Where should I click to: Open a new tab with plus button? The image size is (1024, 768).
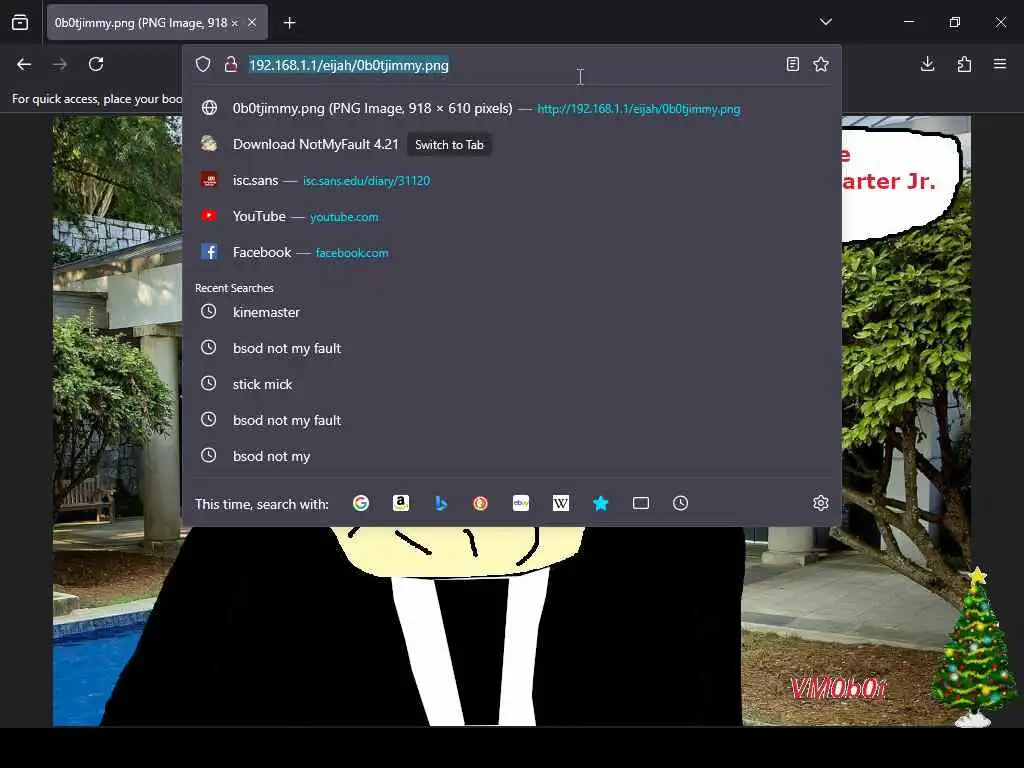click(289, 23)
